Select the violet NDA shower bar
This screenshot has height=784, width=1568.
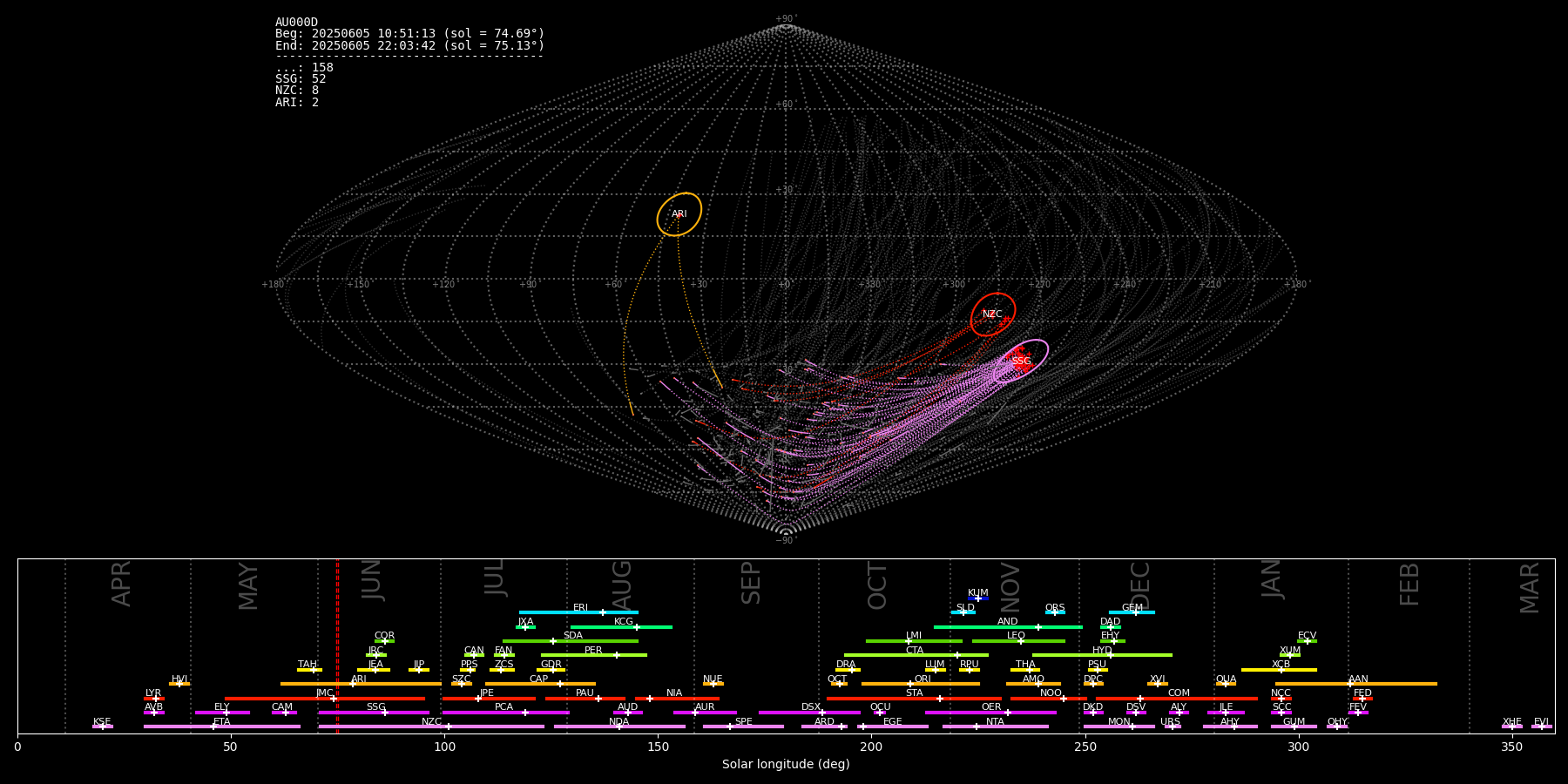pos(619,727)
